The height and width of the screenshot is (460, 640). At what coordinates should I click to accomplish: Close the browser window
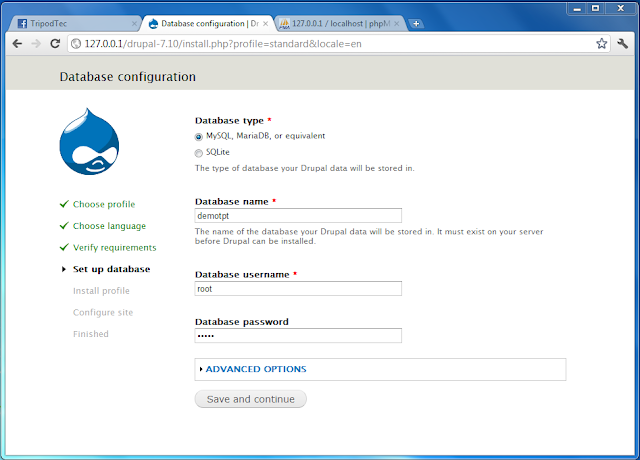621,9
